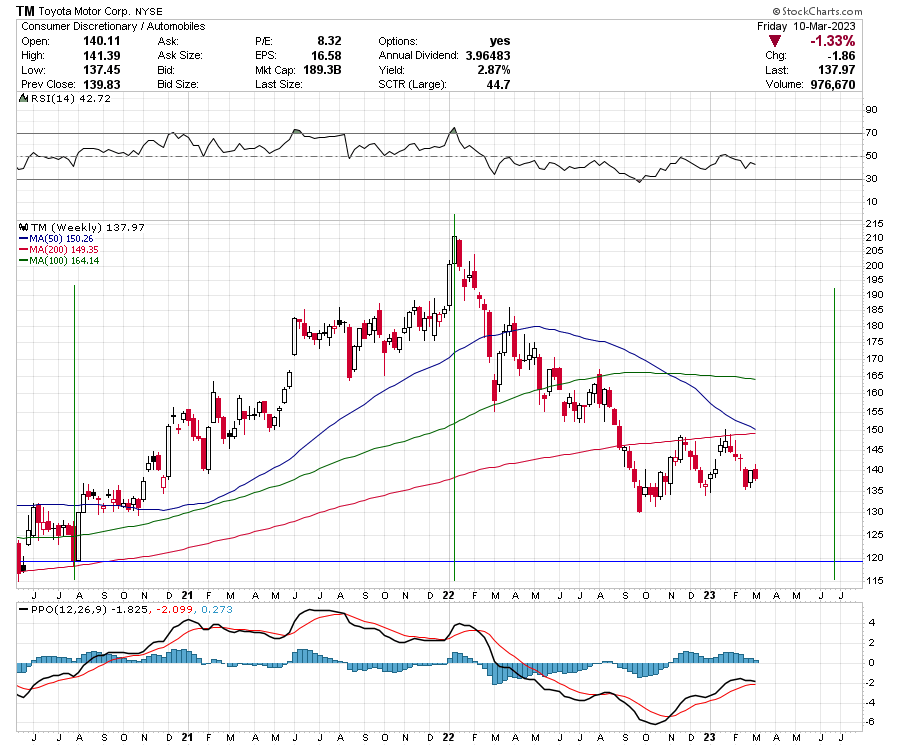Screen dimensions: 900x746
Task: Click the P/E value 8.32
Action: pyautogui.click(x=329, y=41)
